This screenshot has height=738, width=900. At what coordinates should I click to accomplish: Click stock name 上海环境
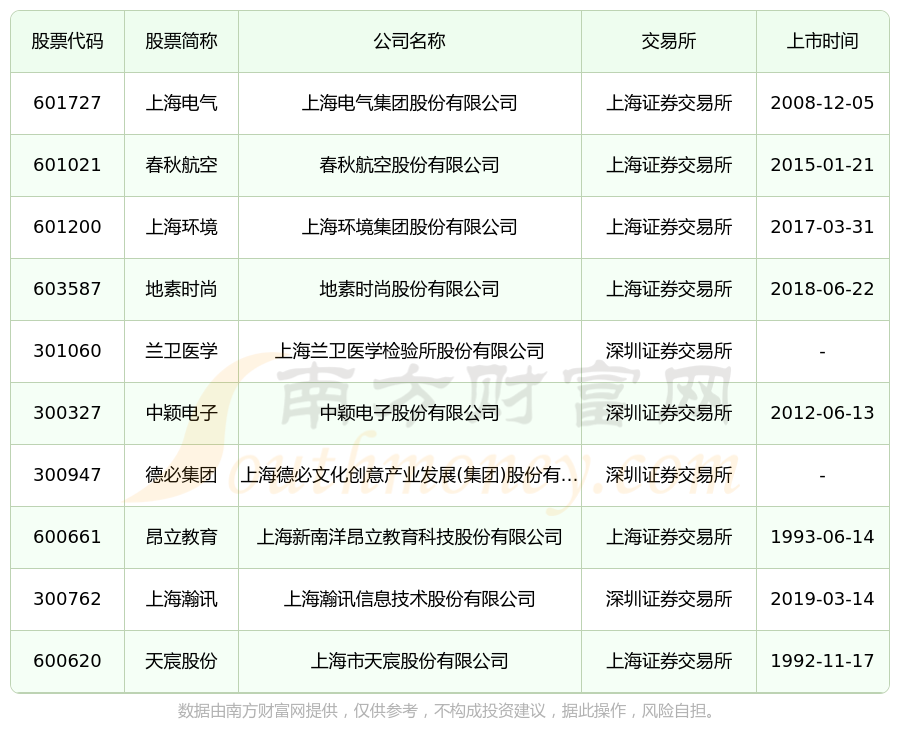181,227
